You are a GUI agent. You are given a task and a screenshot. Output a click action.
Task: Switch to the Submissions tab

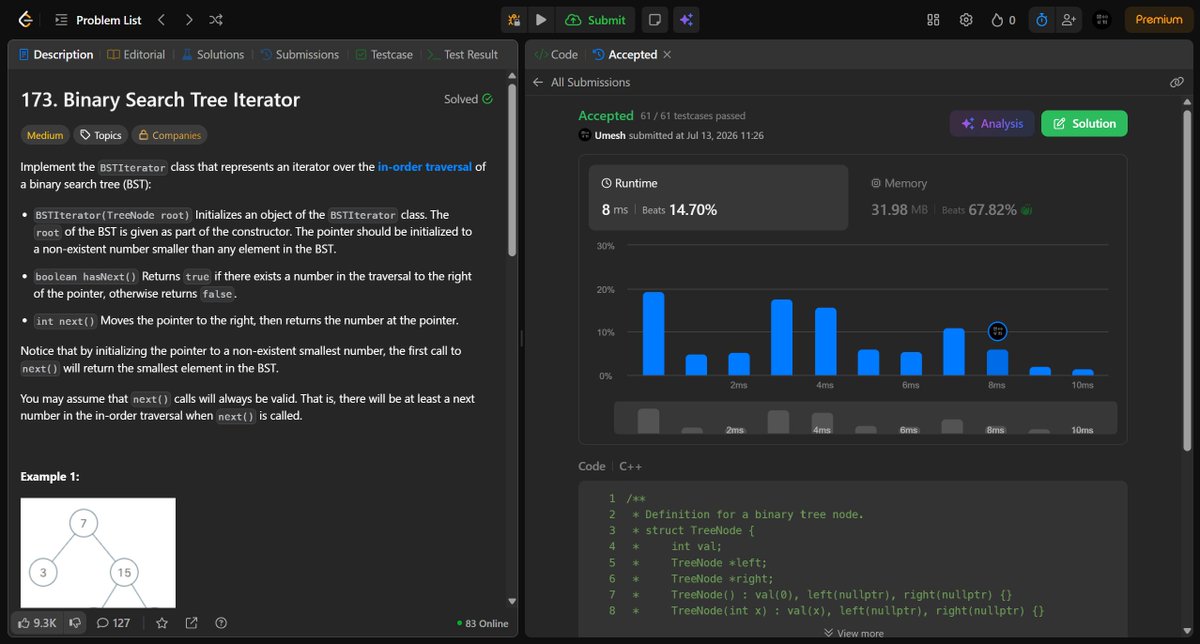click(x=299, y=55)
